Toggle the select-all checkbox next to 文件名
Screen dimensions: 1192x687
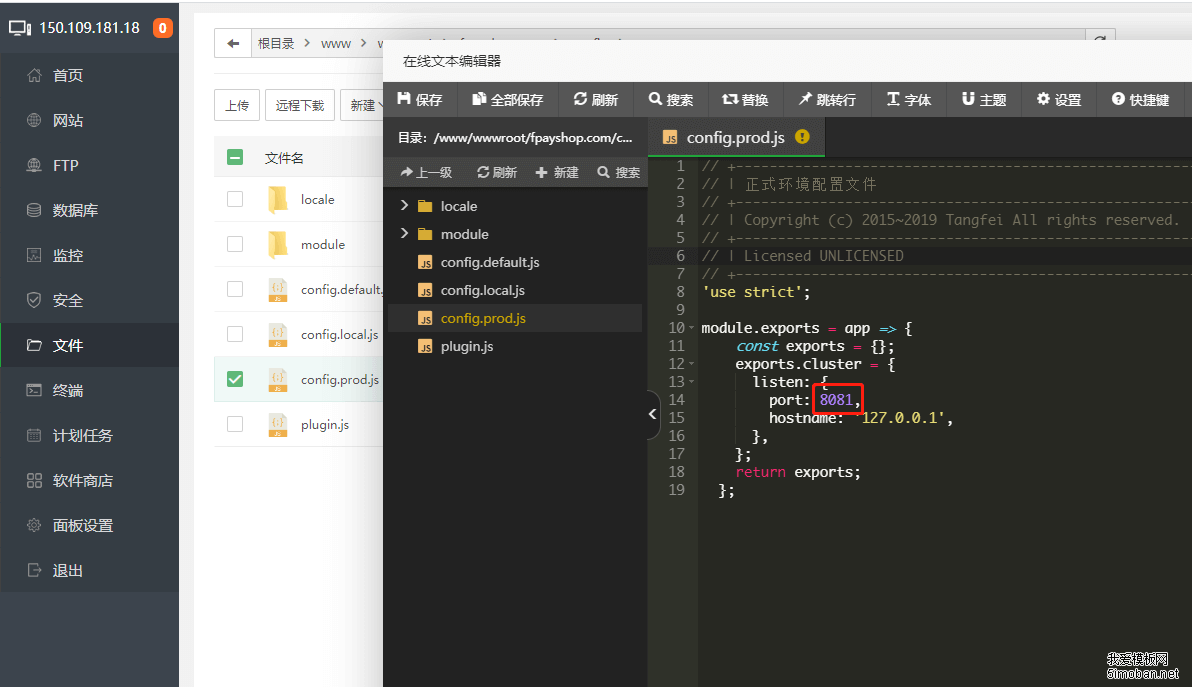(234, 157)
